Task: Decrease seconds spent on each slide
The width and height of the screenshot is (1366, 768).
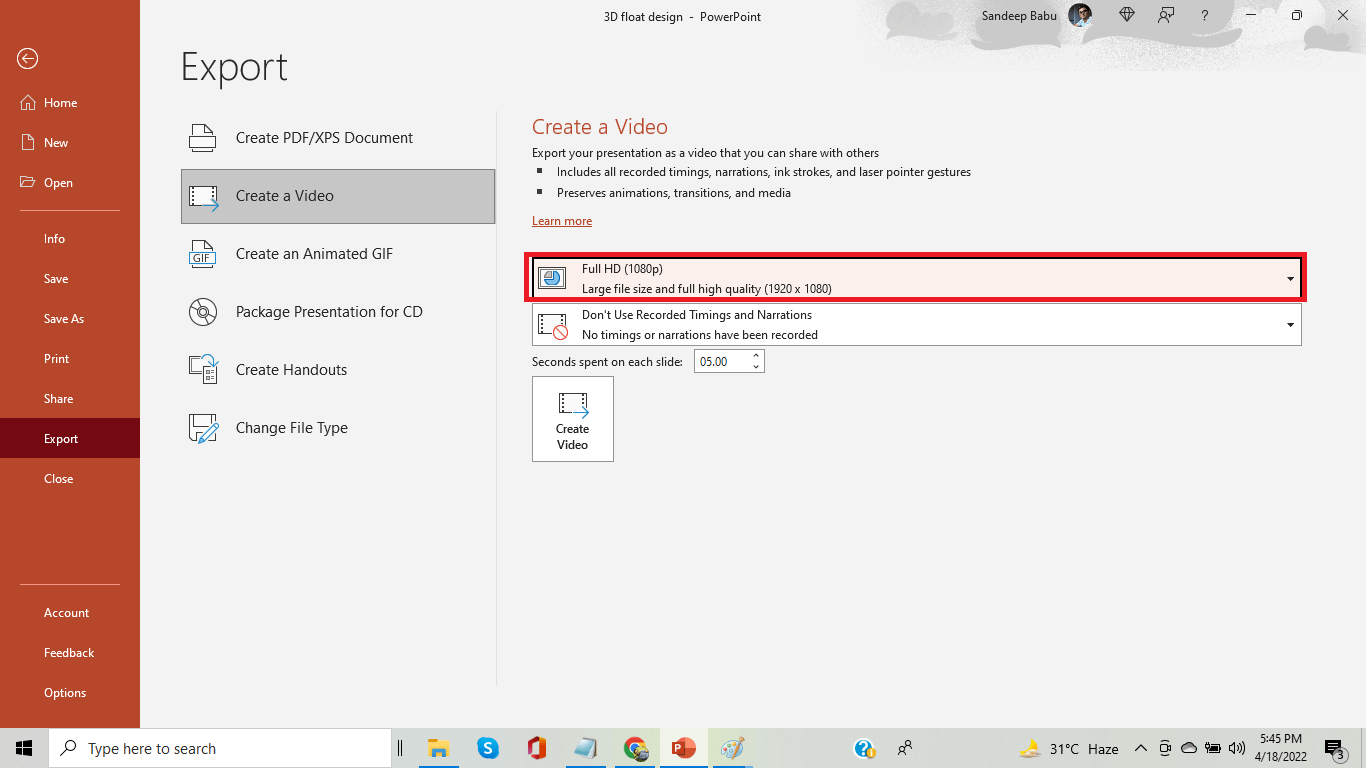Action: tap(756, 367)
